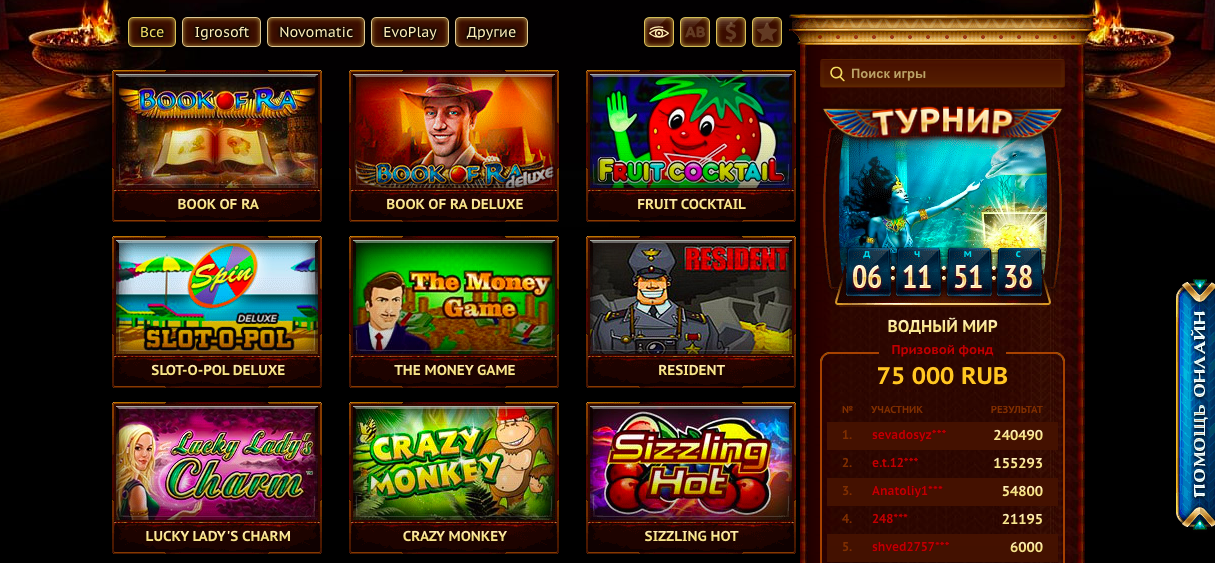Toggle the star favorites icon
Screen dimensions: 1215x563
point(766,32)
